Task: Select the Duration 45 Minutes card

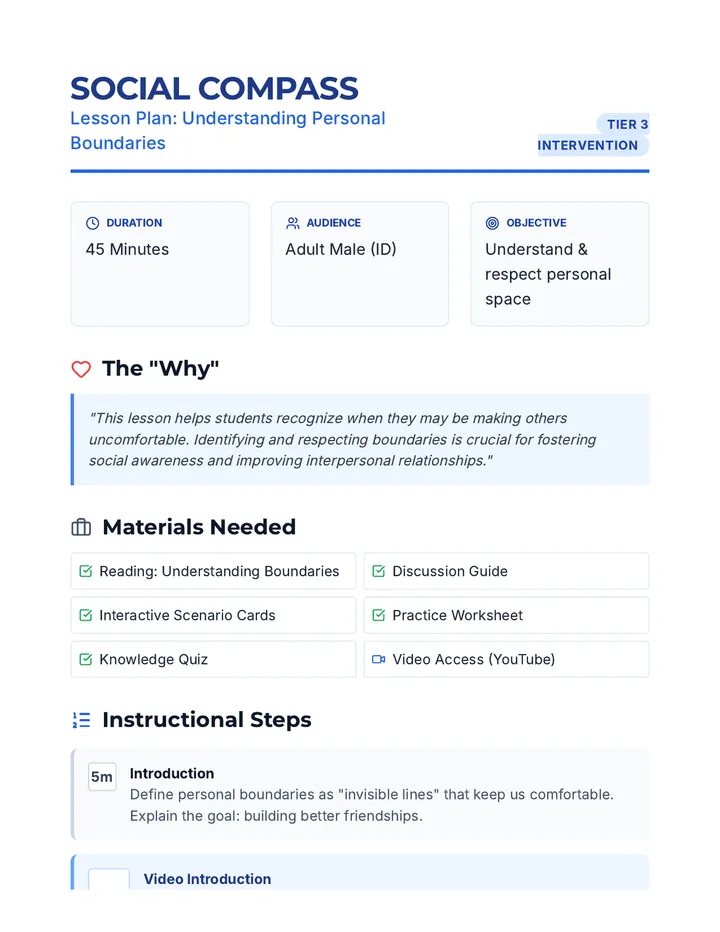Action: click(160, 264)
